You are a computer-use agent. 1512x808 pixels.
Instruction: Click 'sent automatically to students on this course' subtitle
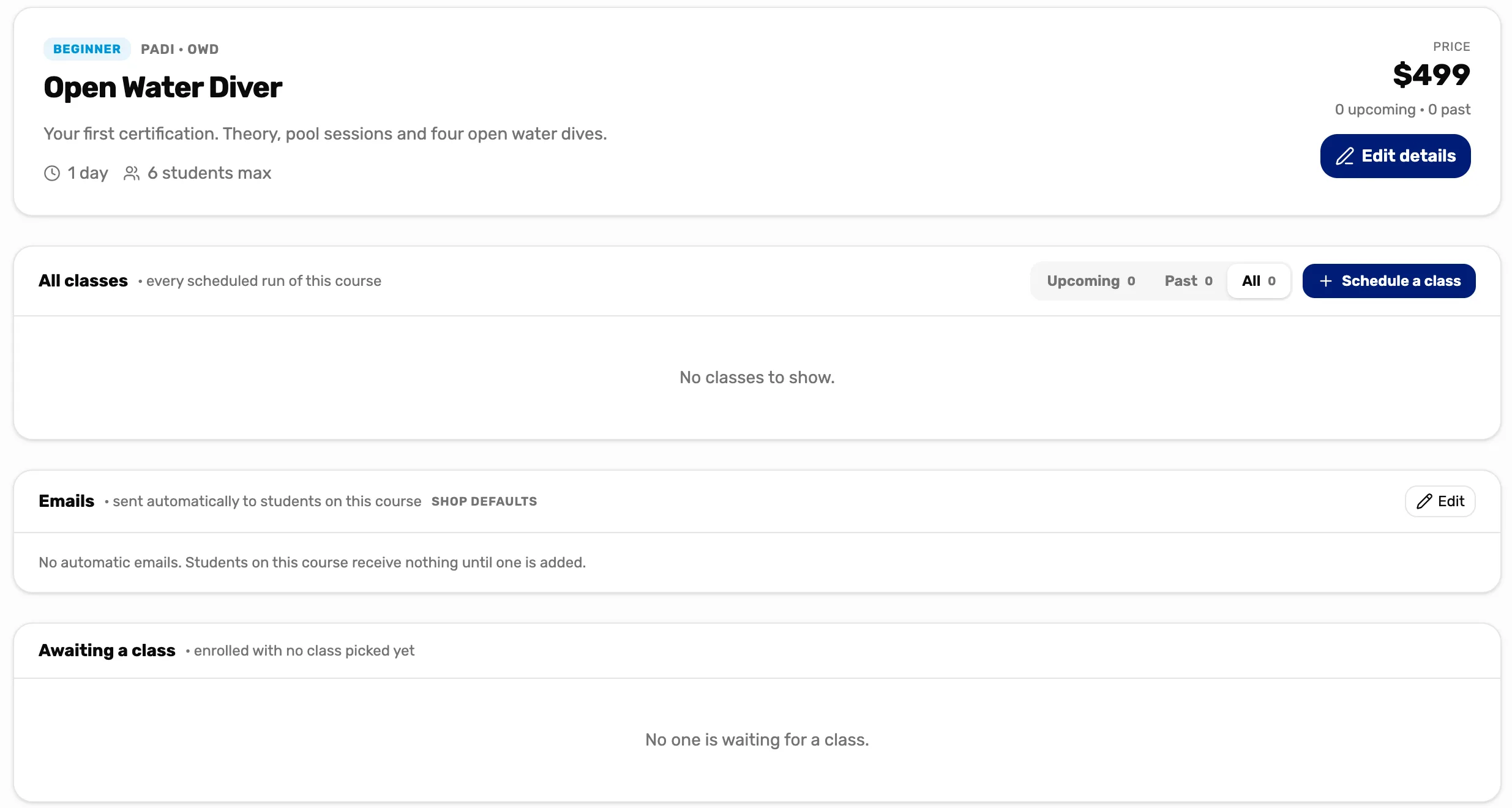267,501
